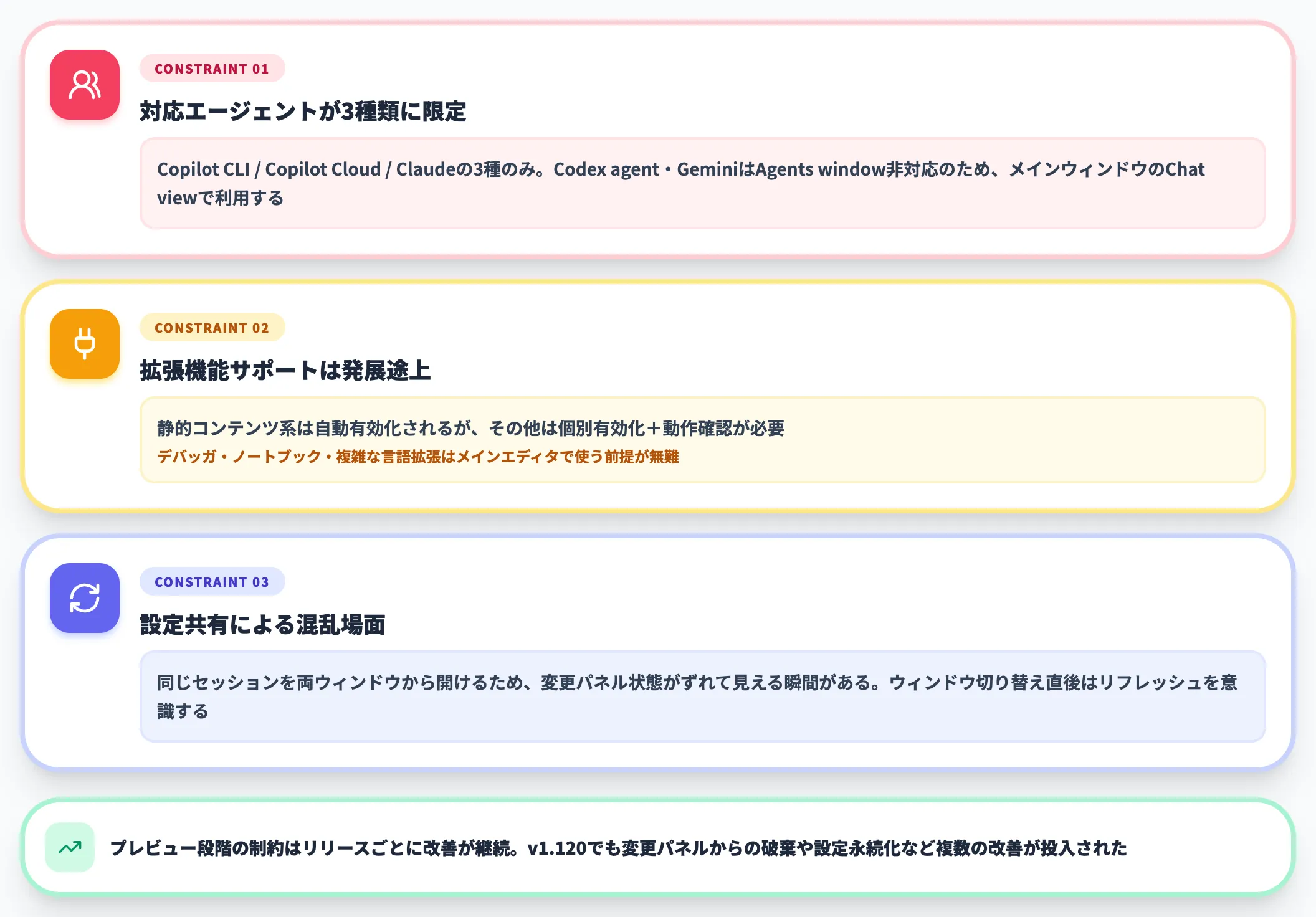Select heading 設定共有による混乱場面
Image resolution: width=1316 pixels, height=917 pixels.
(262, 625)
